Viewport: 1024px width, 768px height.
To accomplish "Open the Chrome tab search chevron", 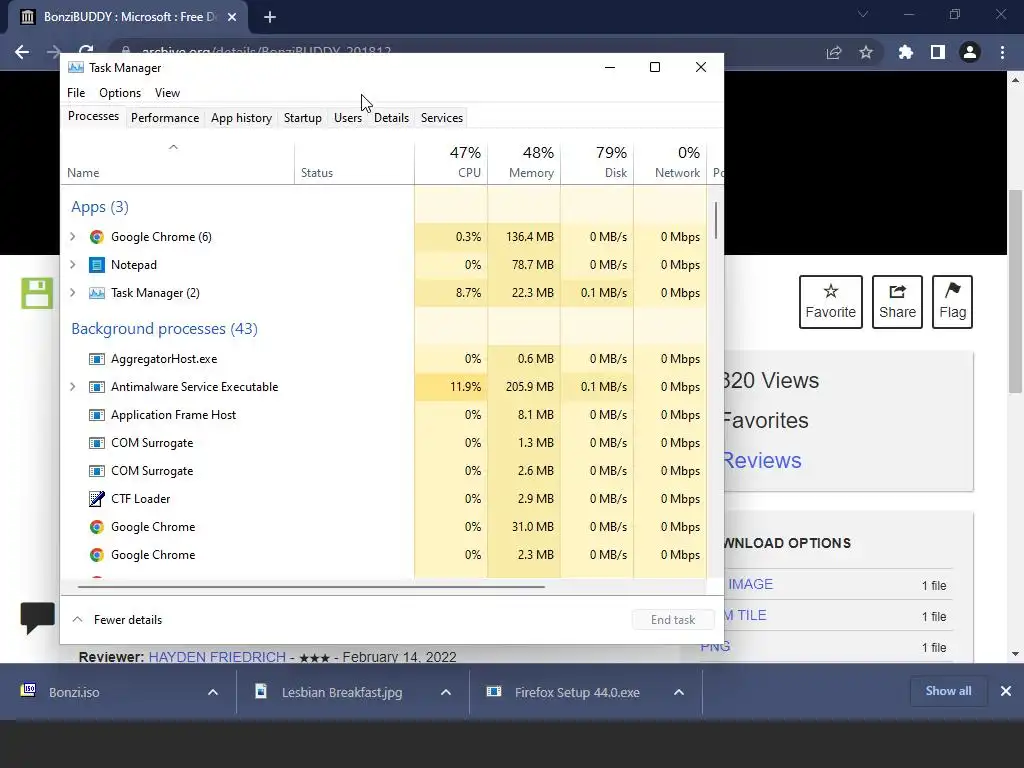I will click(x=863, y=14).
